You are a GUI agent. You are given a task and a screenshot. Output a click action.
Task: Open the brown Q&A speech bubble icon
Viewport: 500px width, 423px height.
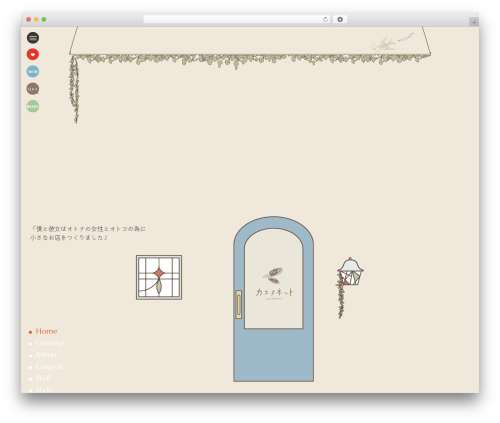point(33,89)
